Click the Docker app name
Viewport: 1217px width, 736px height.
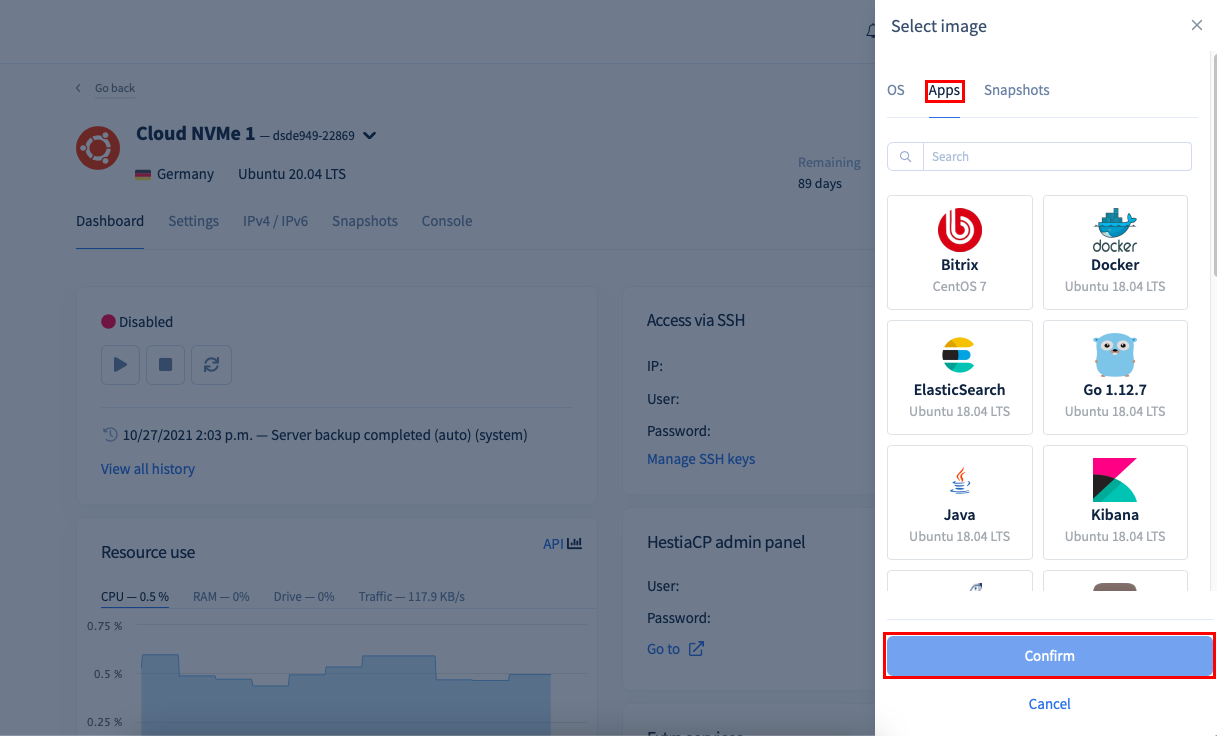point(1115,265)
